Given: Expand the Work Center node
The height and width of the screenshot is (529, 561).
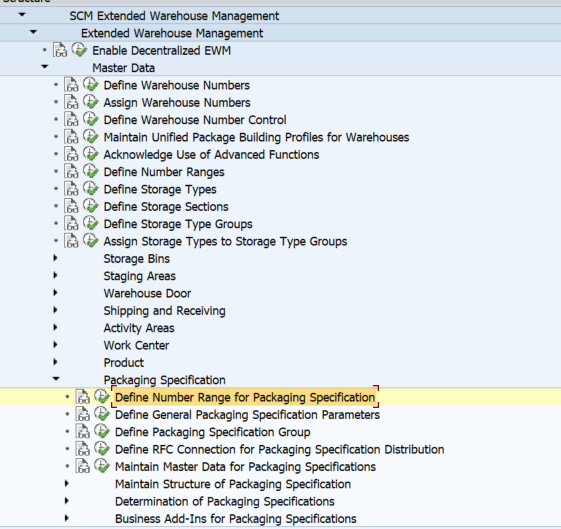Looking at the screenshot, I should [x=55, y=345].
